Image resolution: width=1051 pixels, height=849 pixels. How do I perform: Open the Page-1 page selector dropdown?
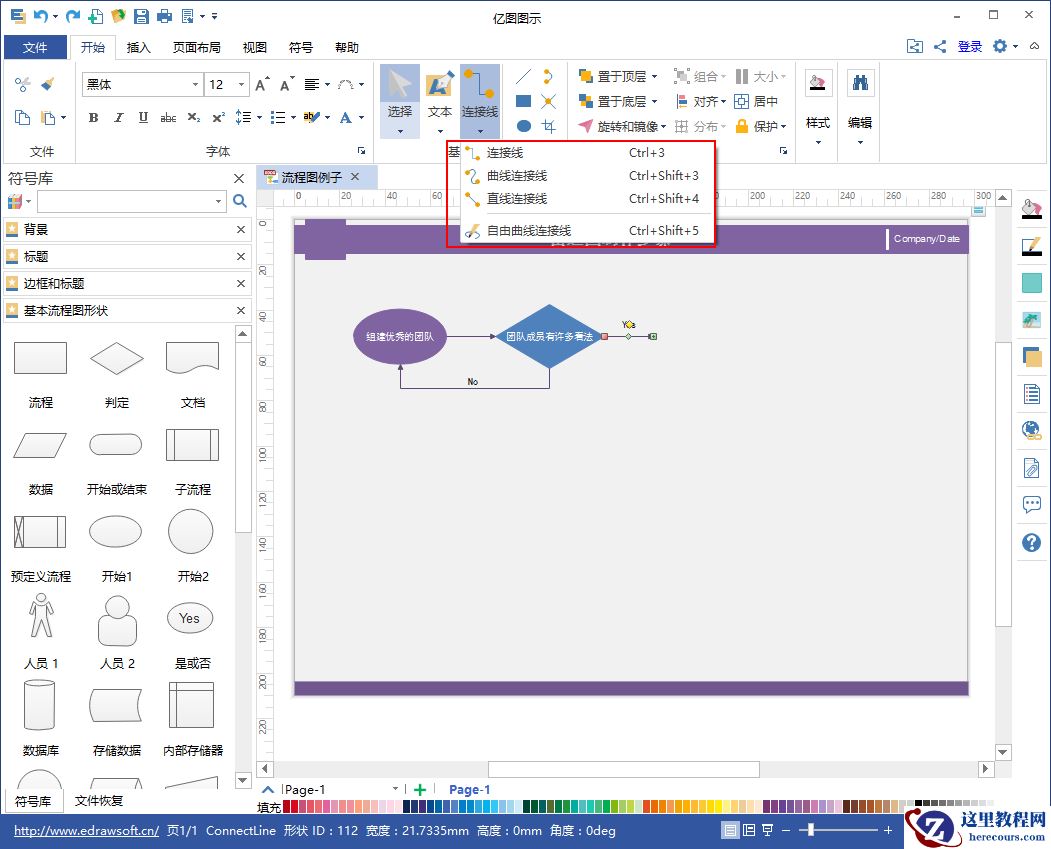coord(395,789)
